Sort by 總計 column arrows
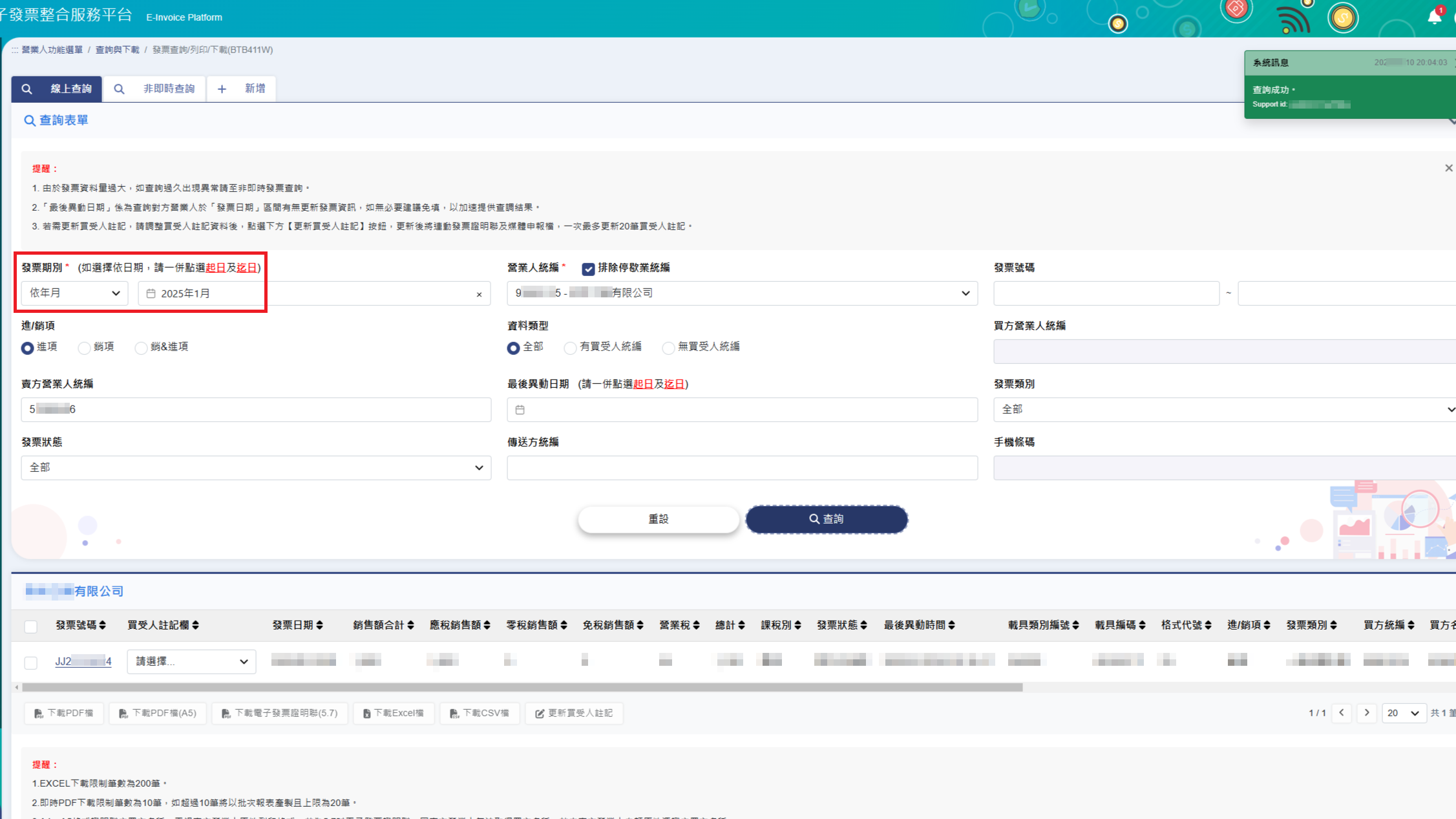Viewport: 1456px width, 819px height. click(741, 625)
